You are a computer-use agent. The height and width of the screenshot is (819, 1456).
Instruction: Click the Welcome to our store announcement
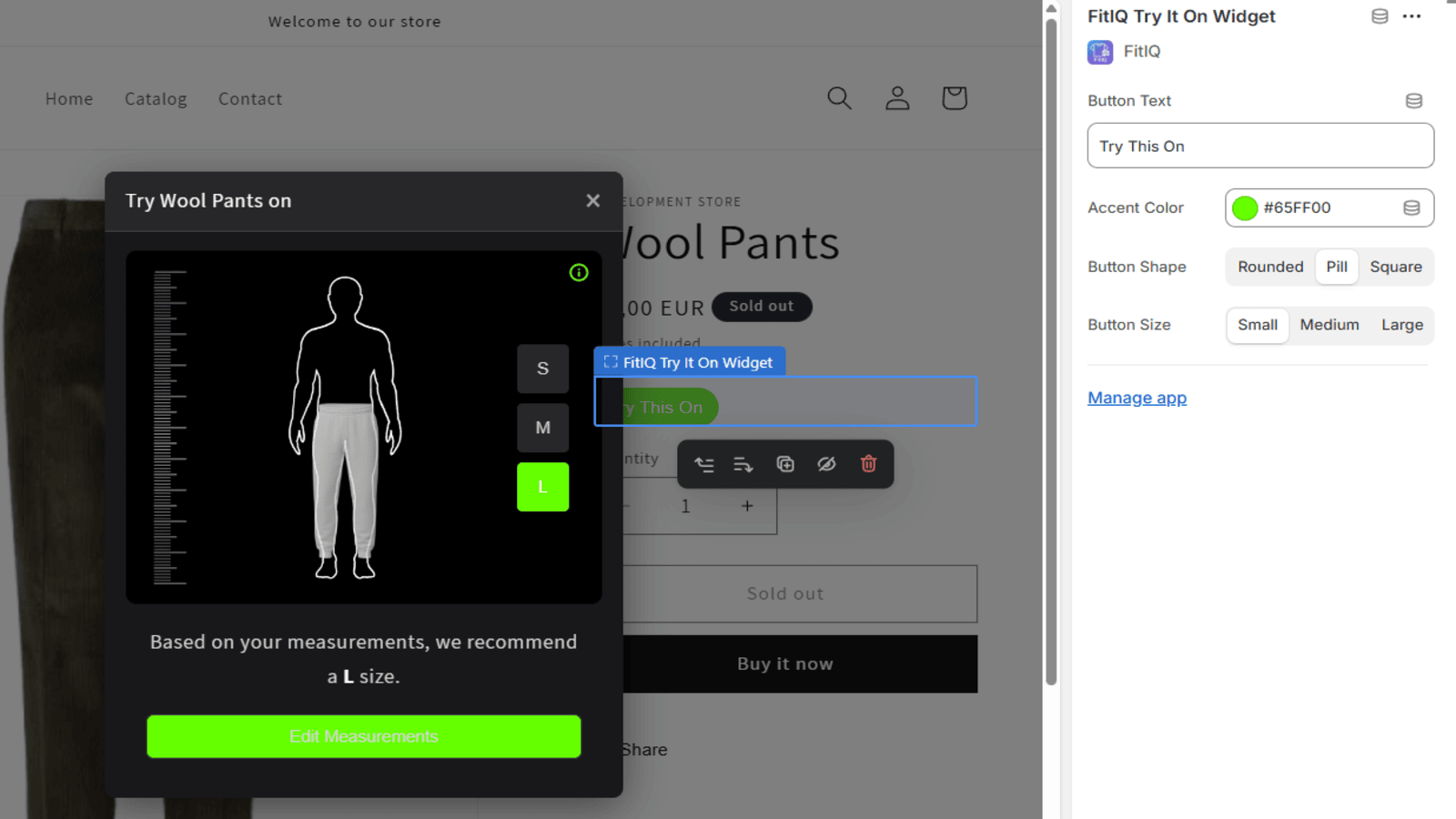pos(354,22)
